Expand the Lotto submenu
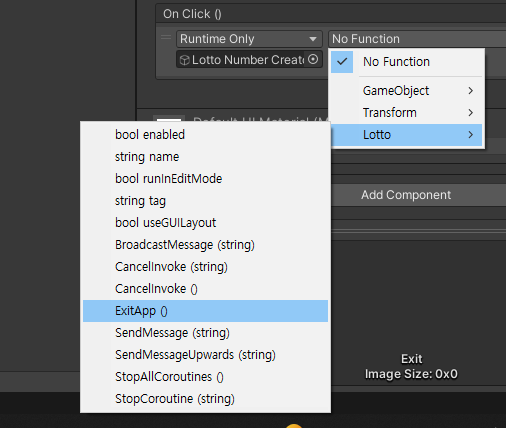This screenshot has width=506, height=428. pyautogui.click(x=407, y=135)
